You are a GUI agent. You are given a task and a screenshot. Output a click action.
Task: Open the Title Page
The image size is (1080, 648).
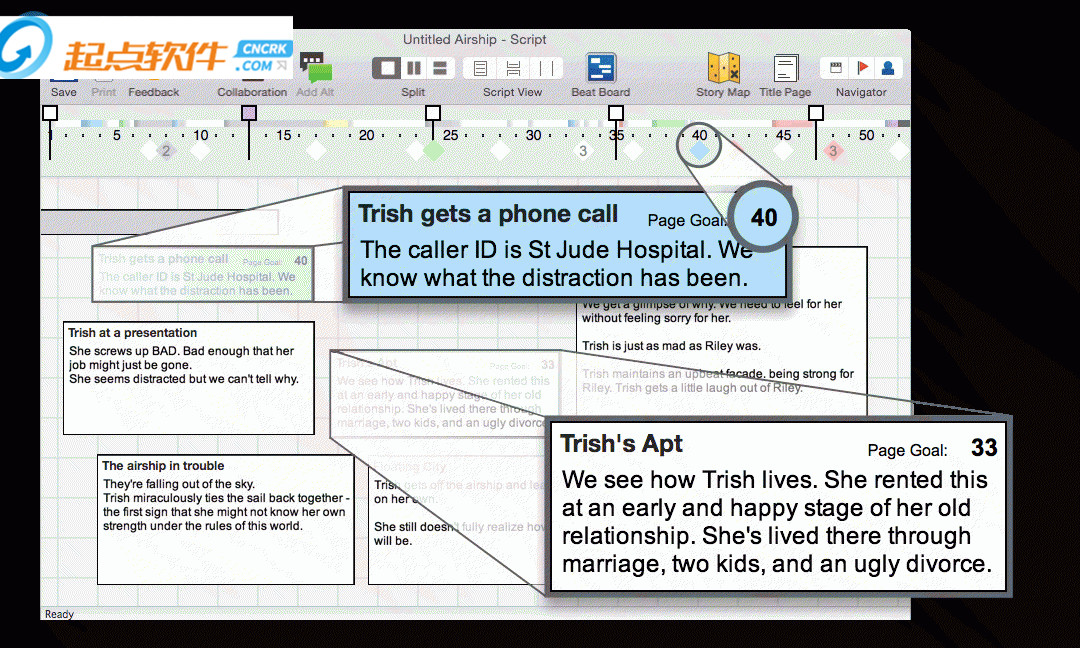pyautogui.click(x=785, y=69)
